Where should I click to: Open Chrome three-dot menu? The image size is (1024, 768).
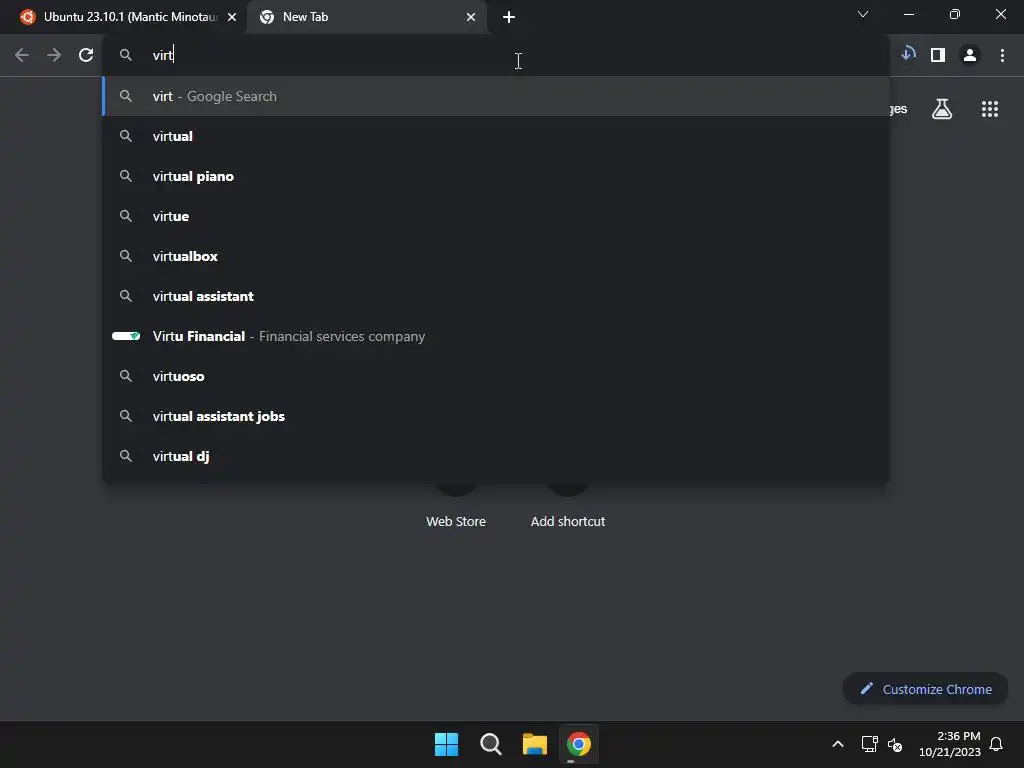click(x=1002, y=55)
